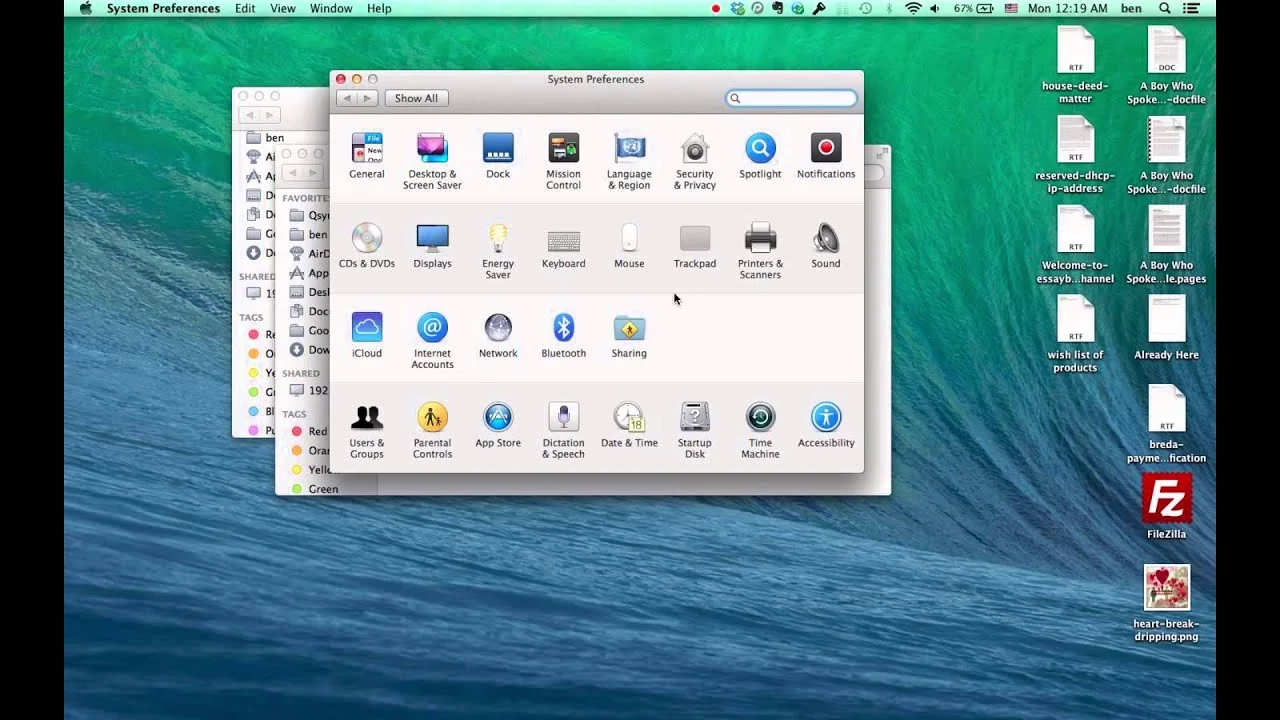Click the Red tag in Finder sidebar
The image size is (1280, 720).
point(308,431)
